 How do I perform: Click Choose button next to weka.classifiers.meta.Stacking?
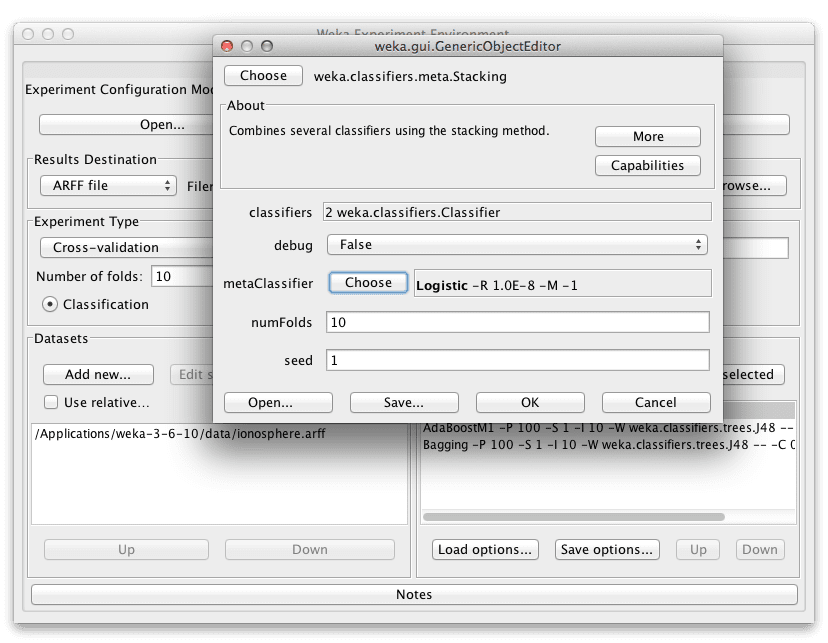point(263,75)
